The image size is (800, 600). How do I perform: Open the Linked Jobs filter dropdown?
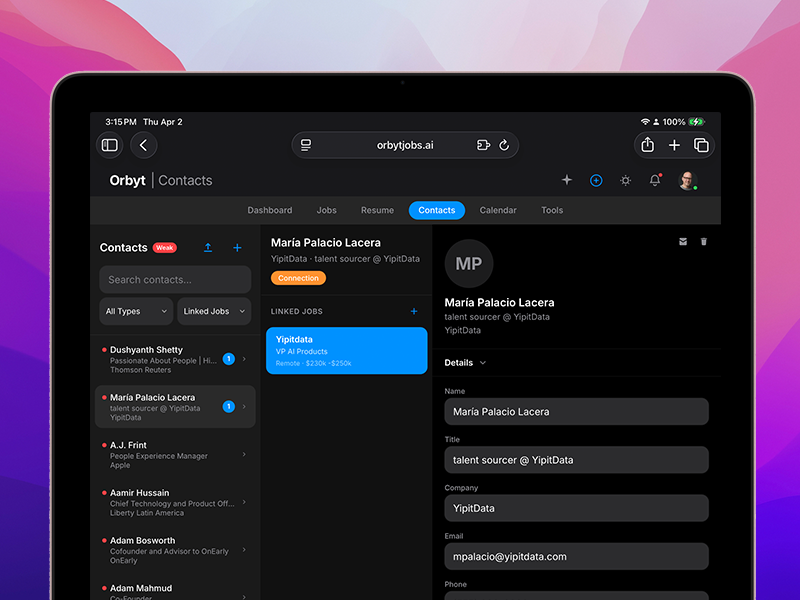pos(214,311)
